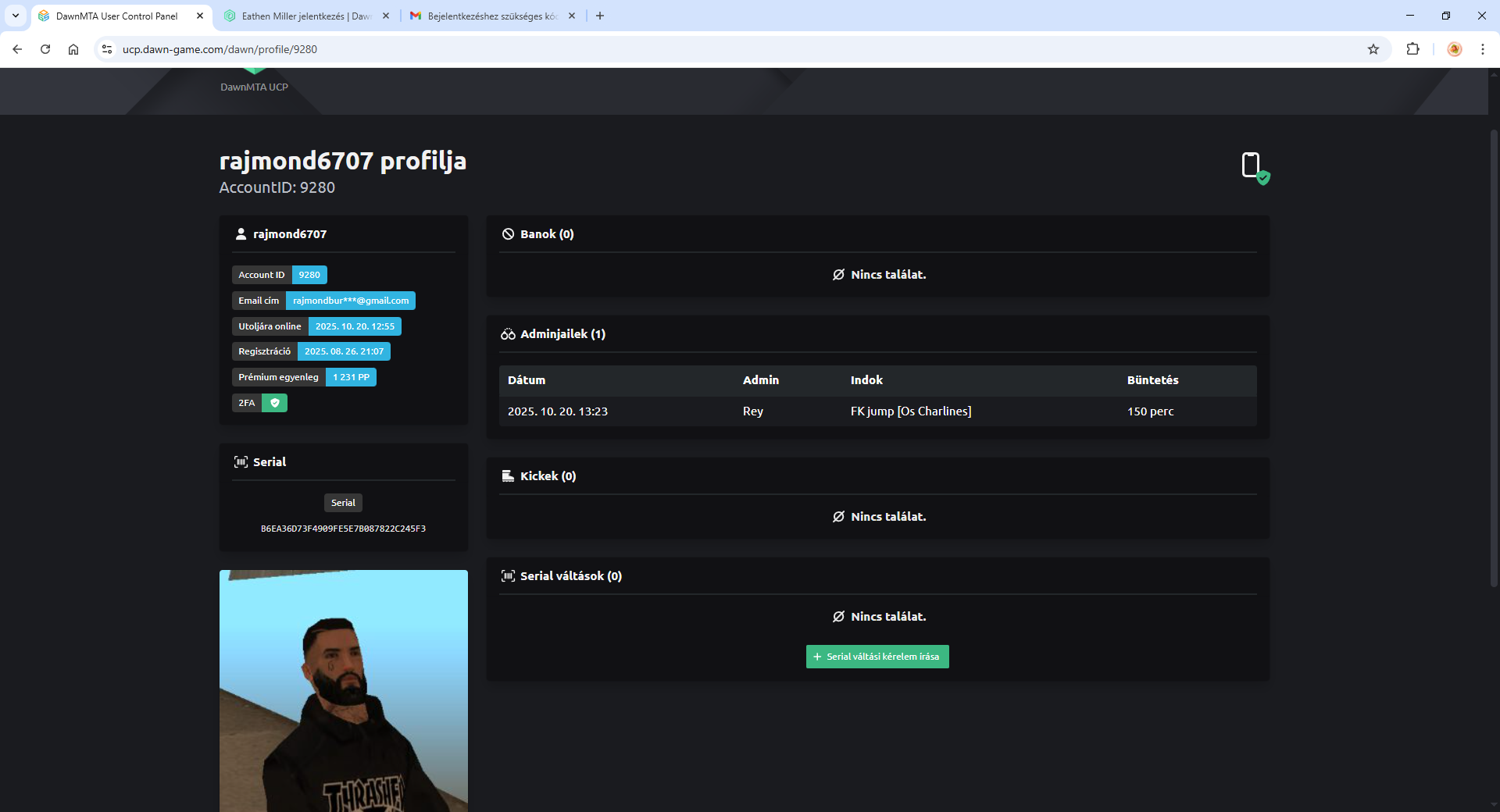View site information icon in address bar
The width and height of the screenshot is (1500, 812).
[x=107, y=49]
